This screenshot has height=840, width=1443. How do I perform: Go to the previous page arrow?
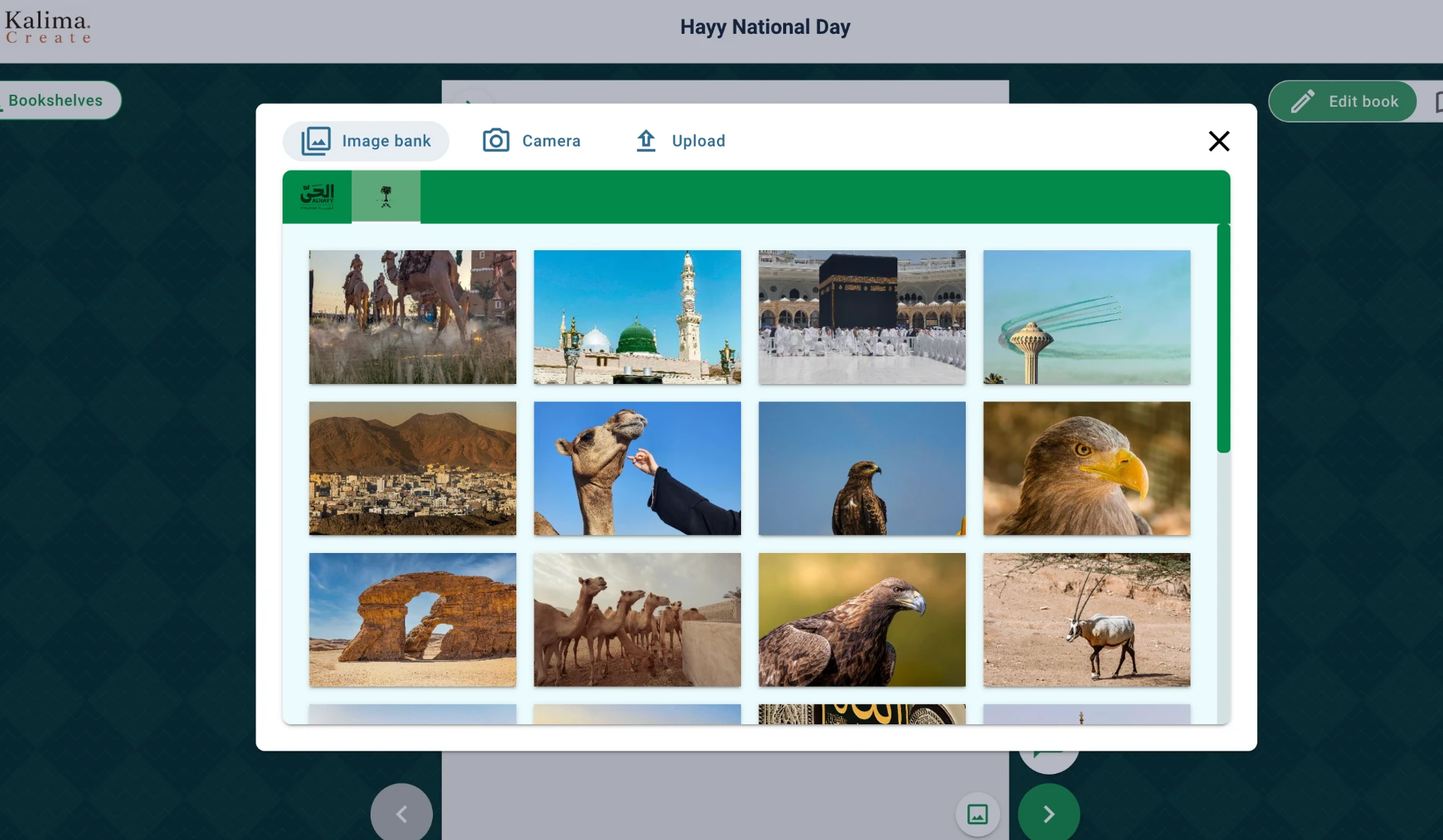[401, 814]
